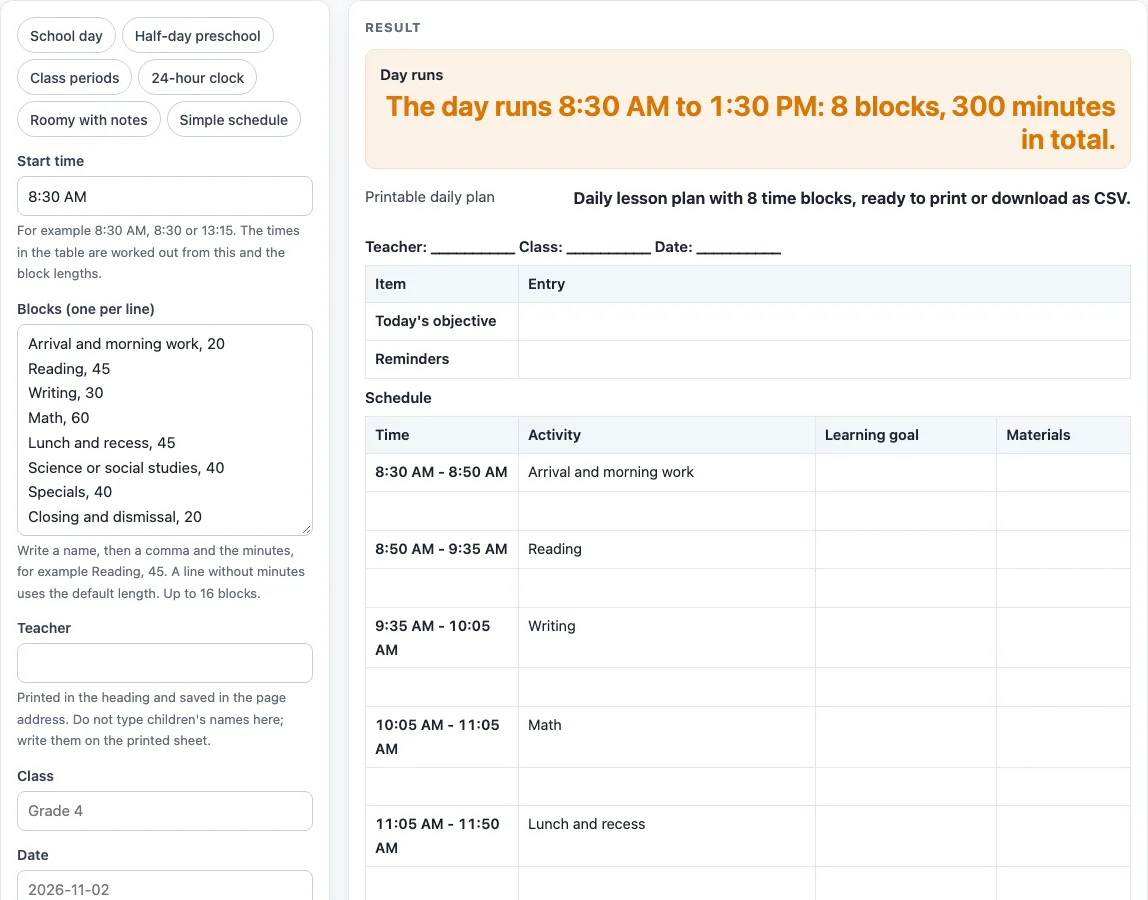The image size is (1148, 900).
Task: Pick the Simple schedule preset
Action: click(x=234, y=119)
